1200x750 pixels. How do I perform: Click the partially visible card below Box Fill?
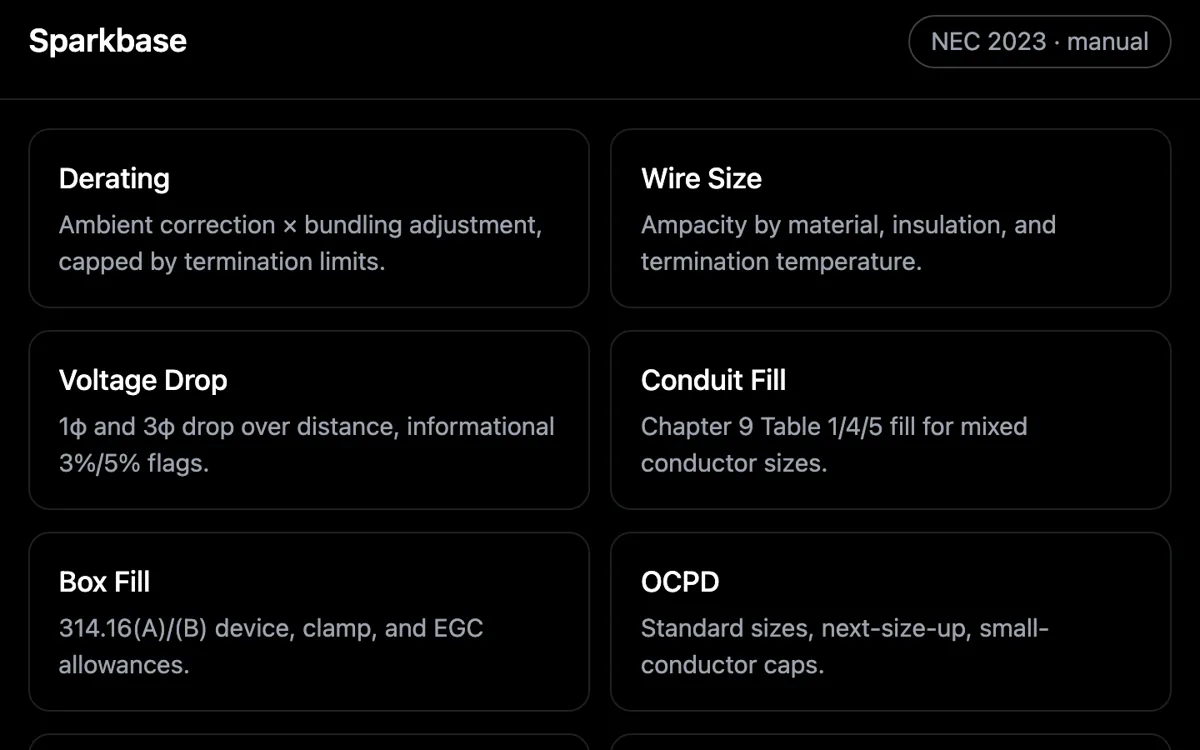309,742
